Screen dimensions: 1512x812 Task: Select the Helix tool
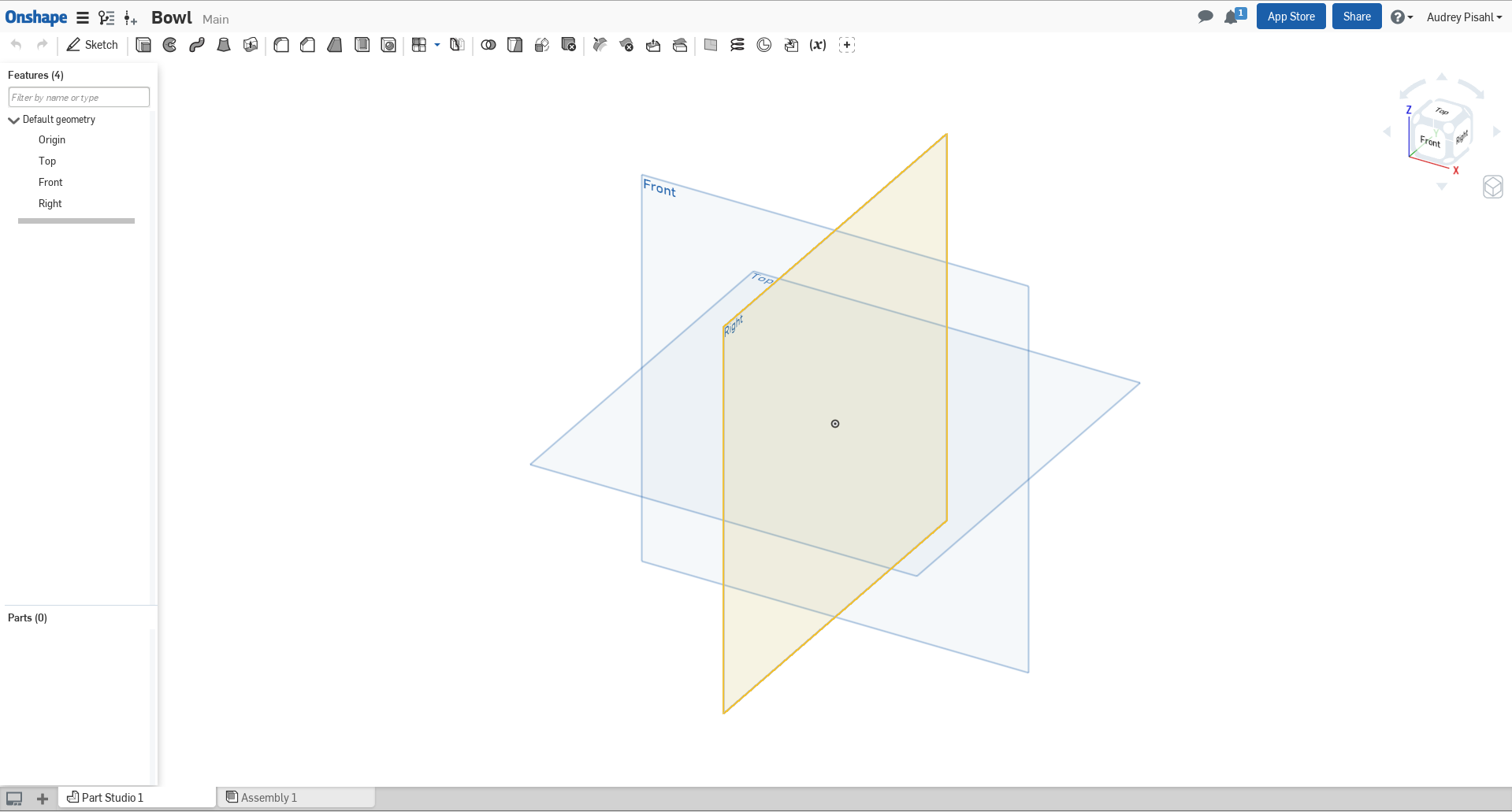coord(737,45)
